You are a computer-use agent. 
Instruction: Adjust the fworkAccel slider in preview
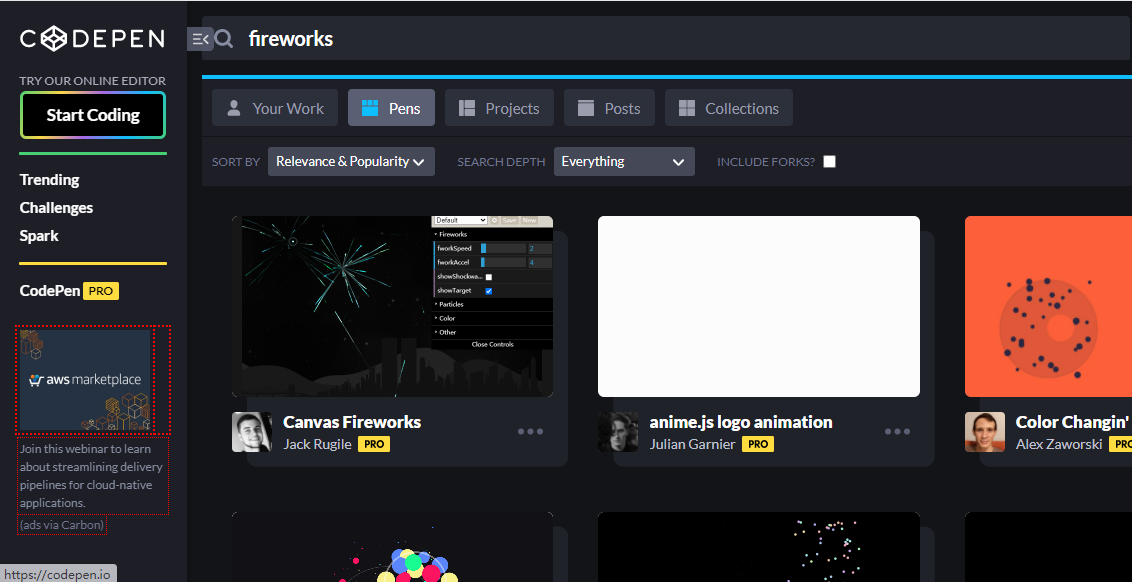503,263
